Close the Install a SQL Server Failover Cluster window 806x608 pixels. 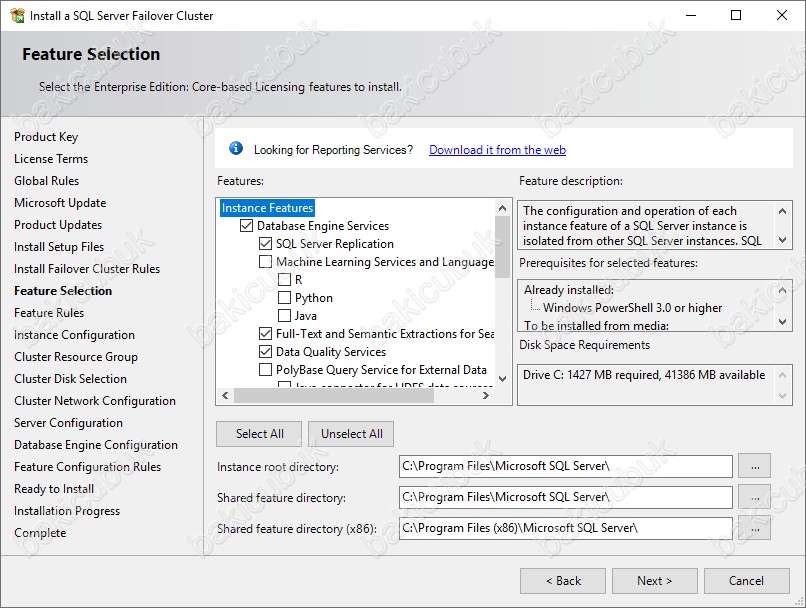[x=782, y=15]
